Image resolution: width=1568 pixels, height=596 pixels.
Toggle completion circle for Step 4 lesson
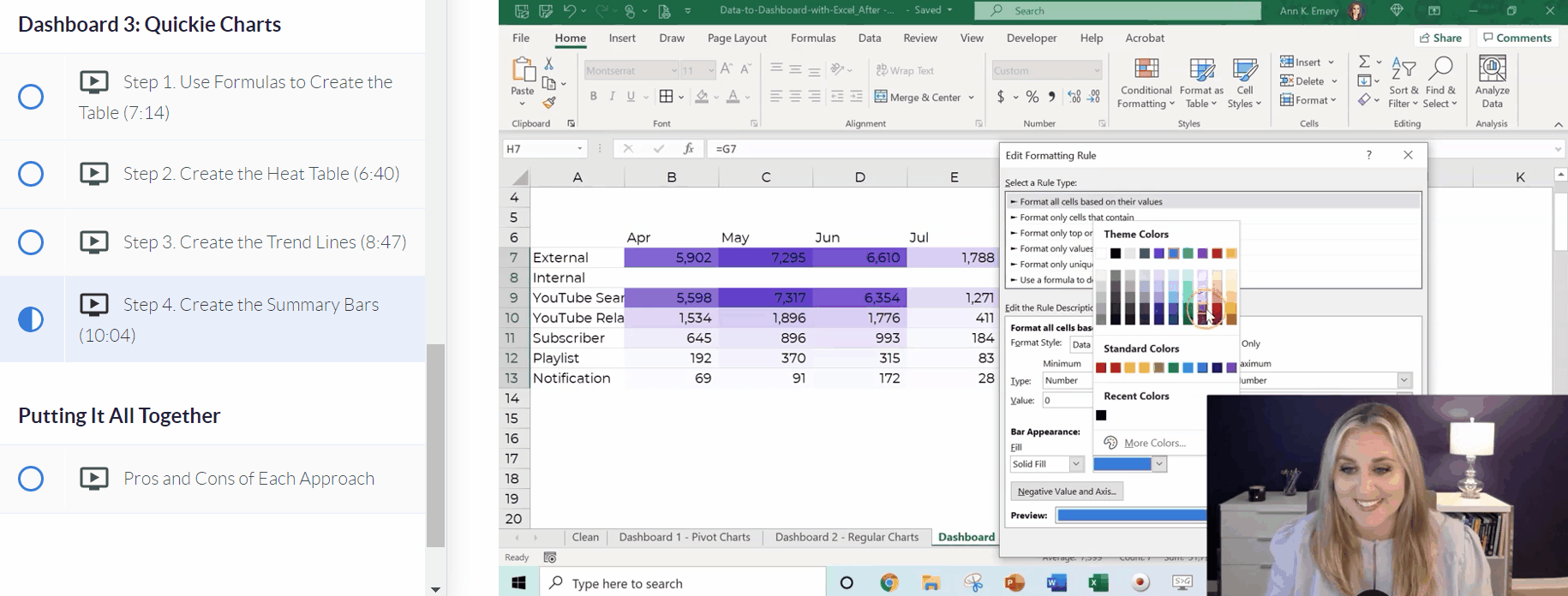[31, 319]
